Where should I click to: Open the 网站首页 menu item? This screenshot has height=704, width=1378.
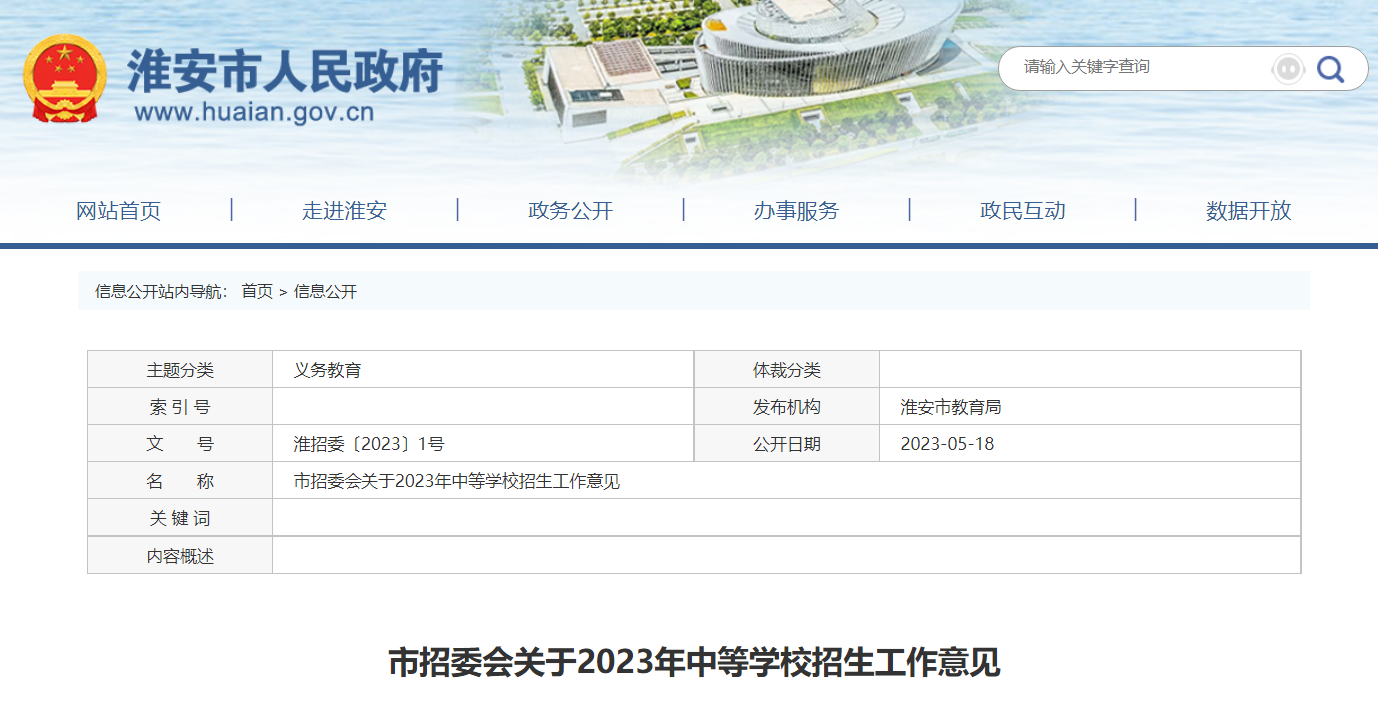pyautogui.click(x=118, y=211)
